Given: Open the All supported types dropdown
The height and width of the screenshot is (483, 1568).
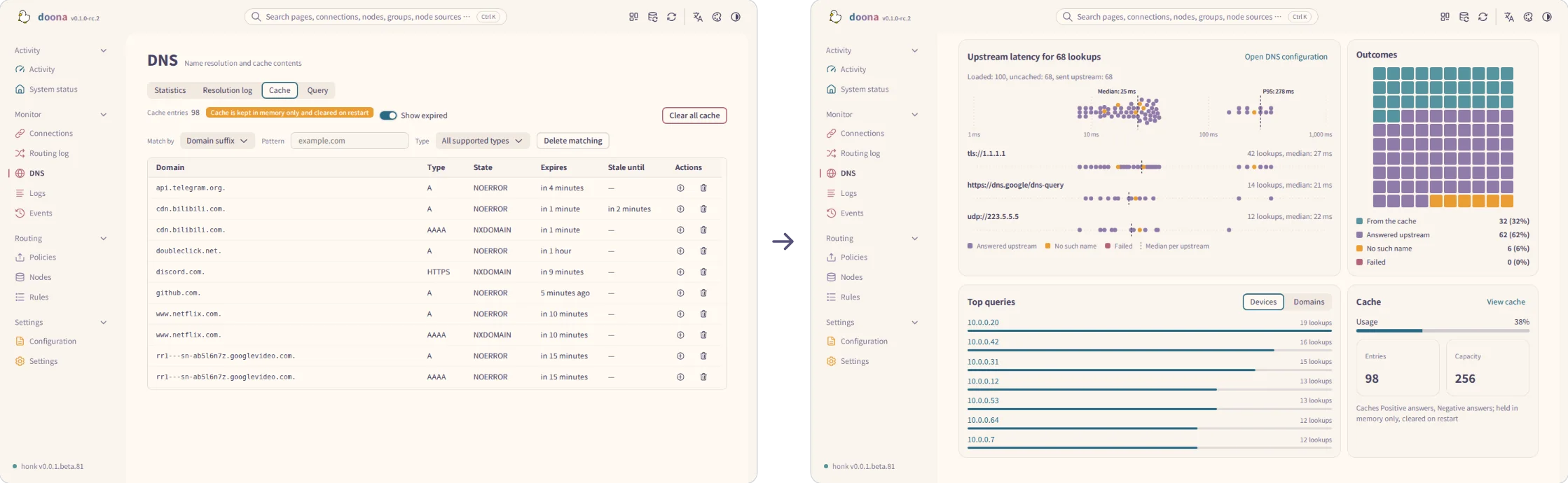Looking at the screenshot, I should tap(483, 141).
